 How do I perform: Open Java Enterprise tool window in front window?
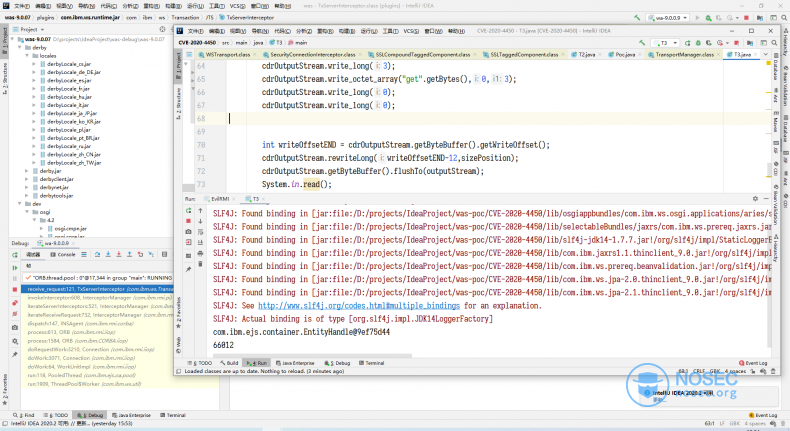pyautogui.click(x=295, y=363)
